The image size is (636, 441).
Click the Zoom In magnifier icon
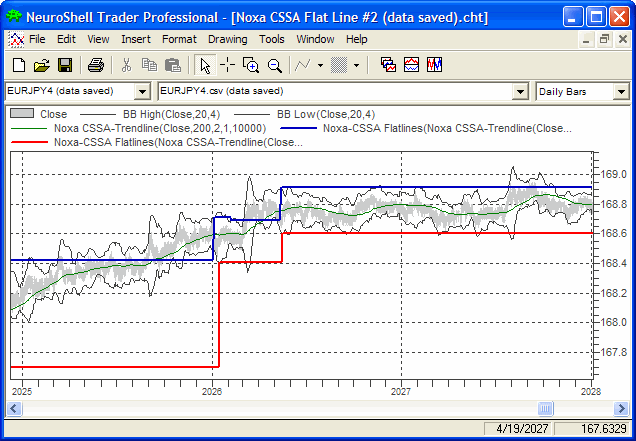tap(251, 65)
